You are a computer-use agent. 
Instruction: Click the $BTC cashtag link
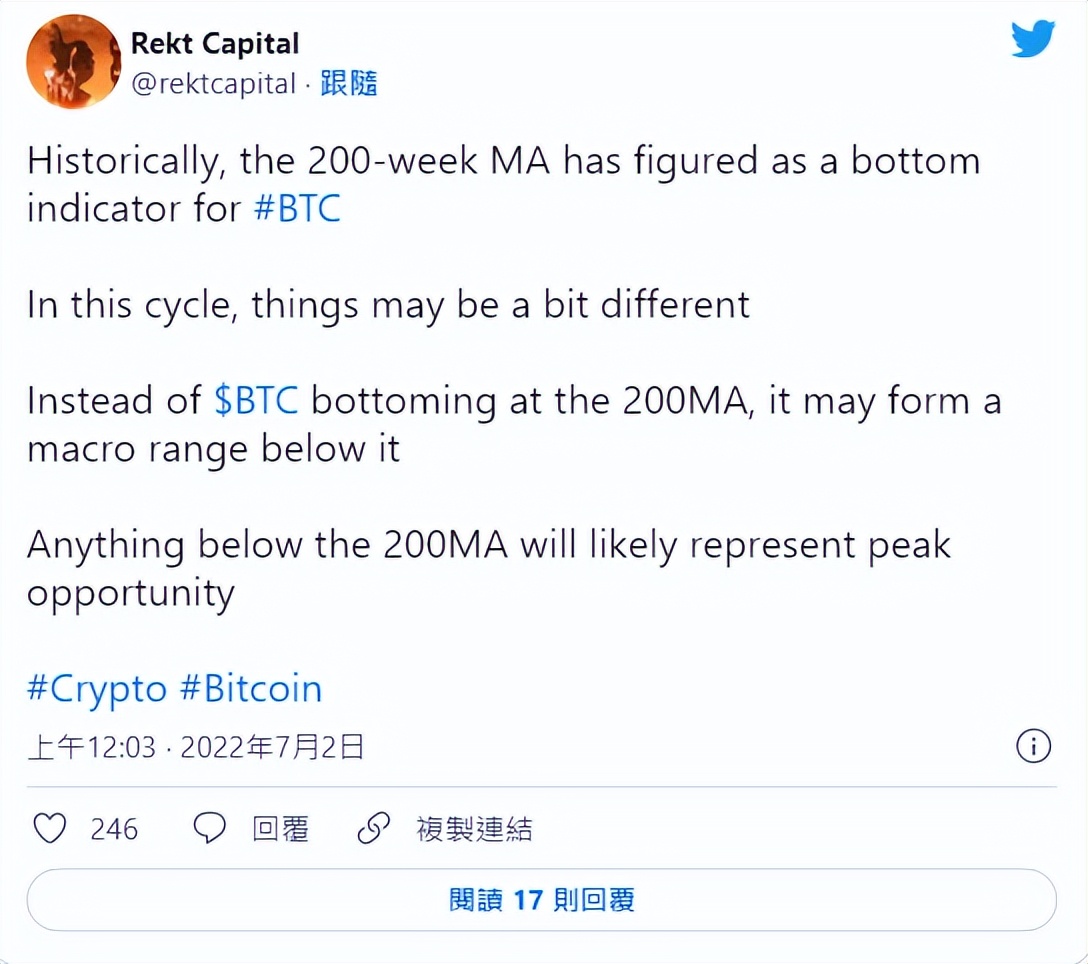256,401
